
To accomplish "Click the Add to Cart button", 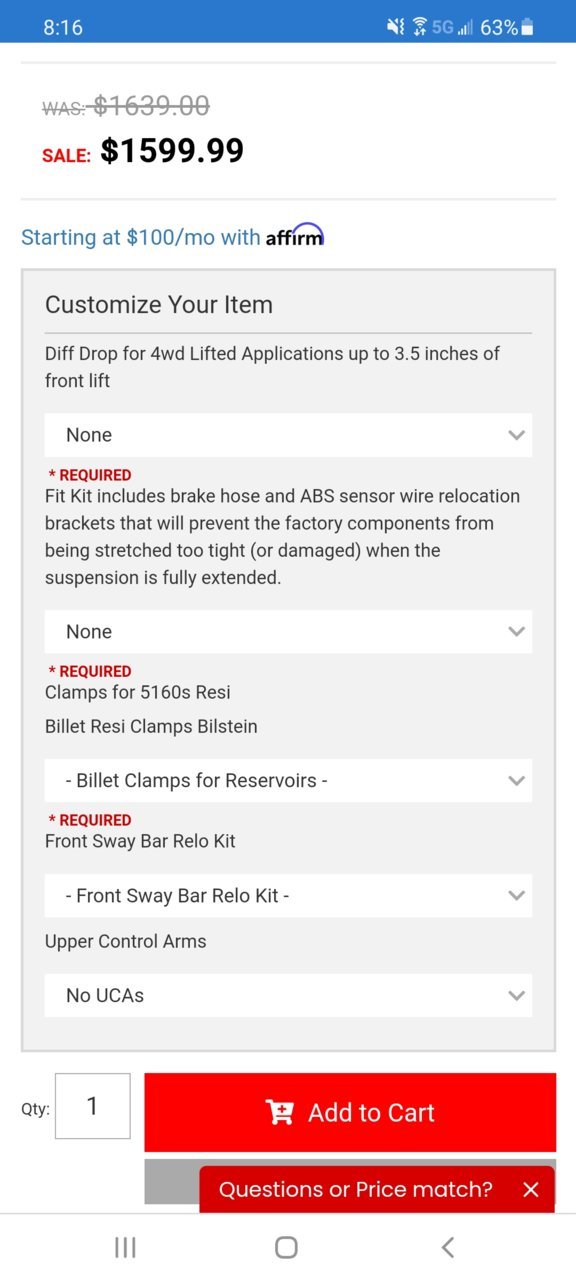I will tap(350, 1112).
